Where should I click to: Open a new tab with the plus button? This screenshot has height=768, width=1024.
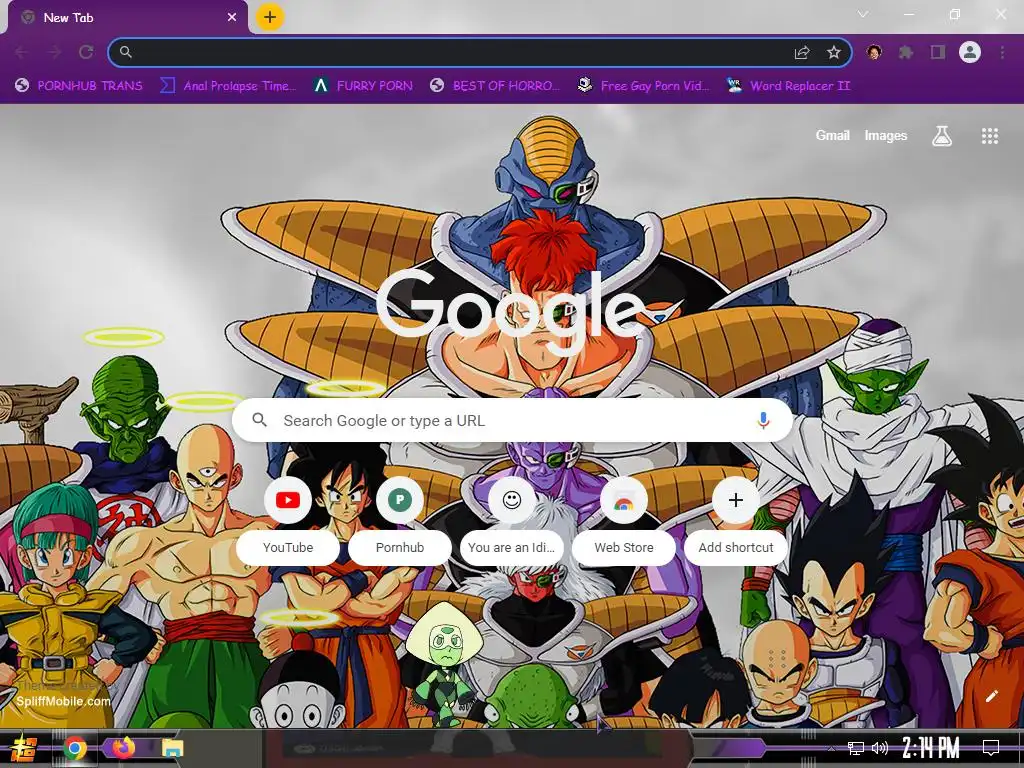[x=270, y=17]
